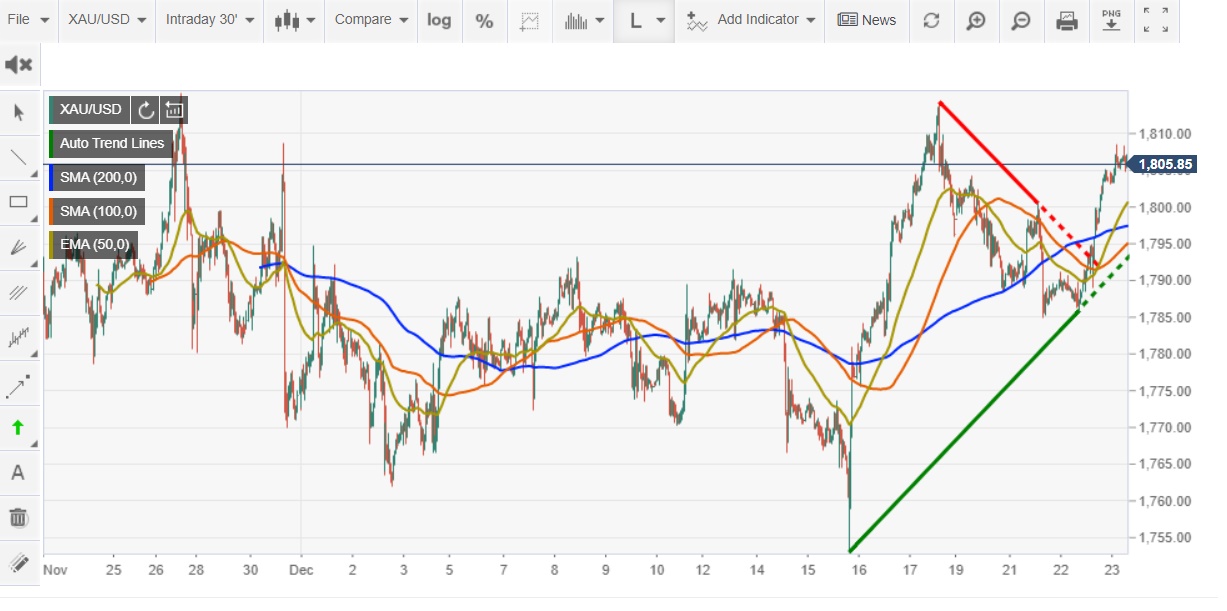
Task: Click the green up arrow marker tool
Action: [x=18, y=428]
